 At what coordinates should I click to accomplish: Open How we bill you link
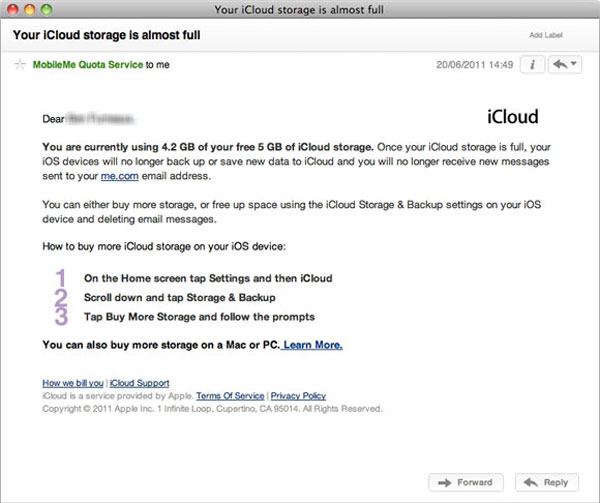pos(73,383)
